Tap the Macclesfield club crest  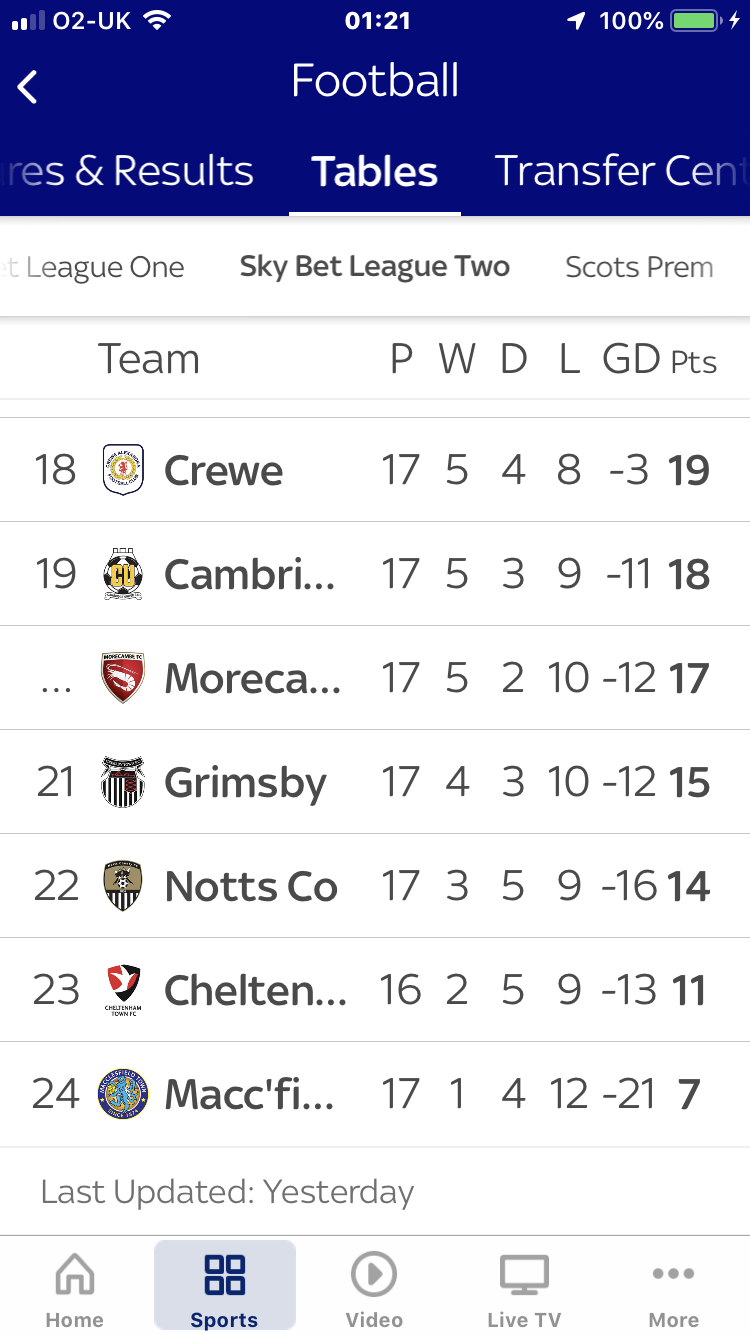[123, 1094]
